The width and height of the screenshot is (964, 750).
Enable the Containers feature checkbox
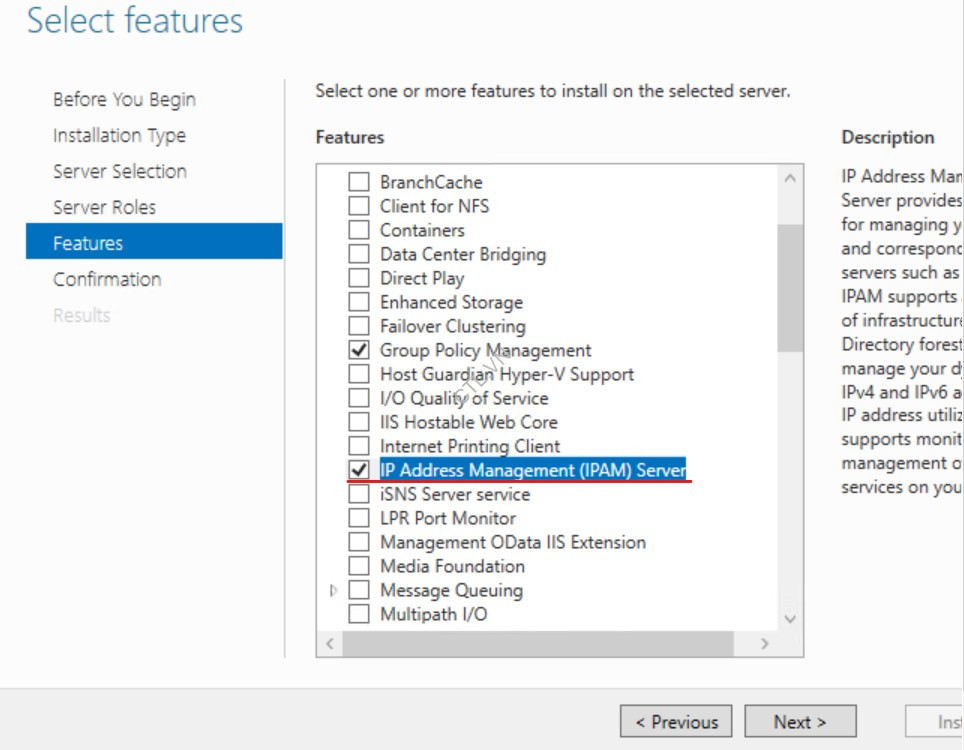coord(358,230)
